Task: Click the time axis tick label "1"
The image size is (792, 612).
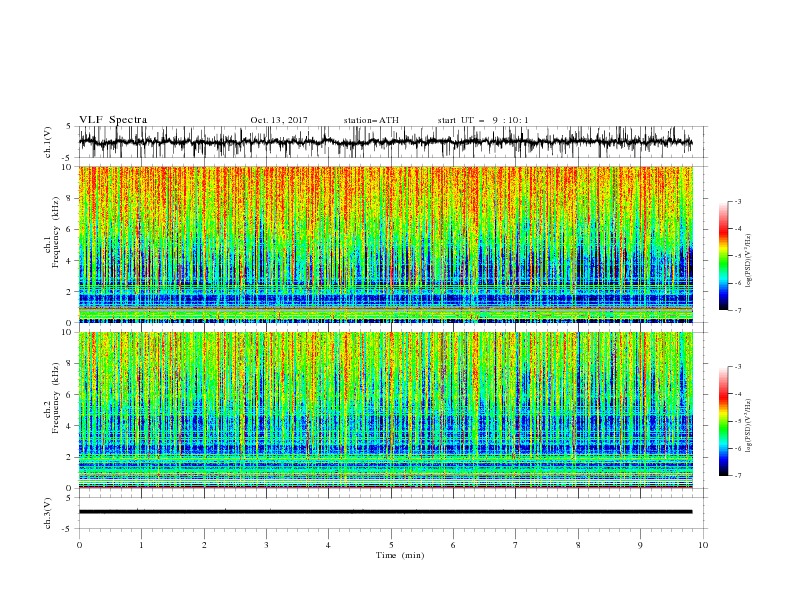Action: click(141, 545)
